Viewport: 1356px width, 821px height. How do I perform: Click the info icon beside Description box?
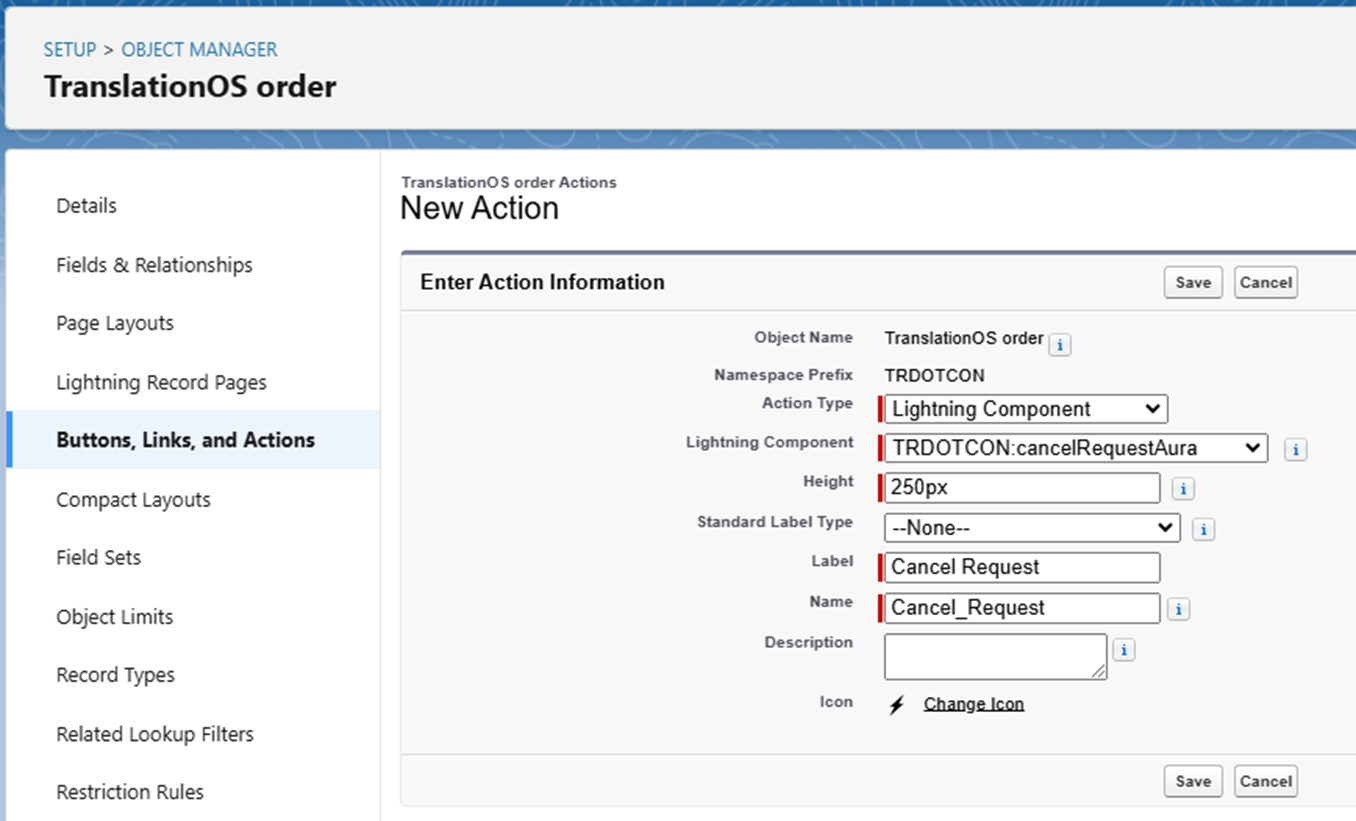[x=1124, y=650]
